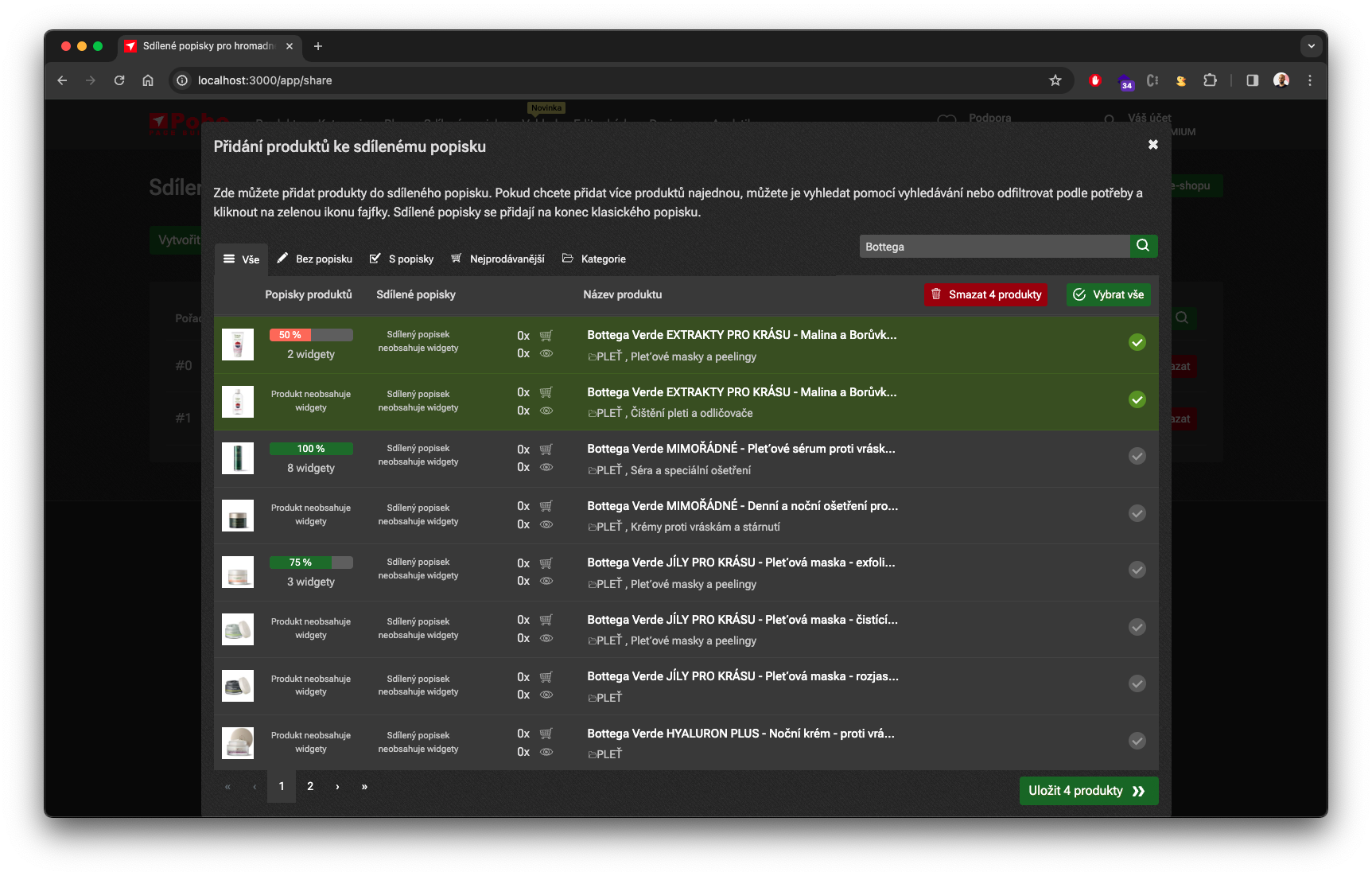1372x876 pixels.
Task: Click trash icon on Smazat button
Action: pos(936,294)
